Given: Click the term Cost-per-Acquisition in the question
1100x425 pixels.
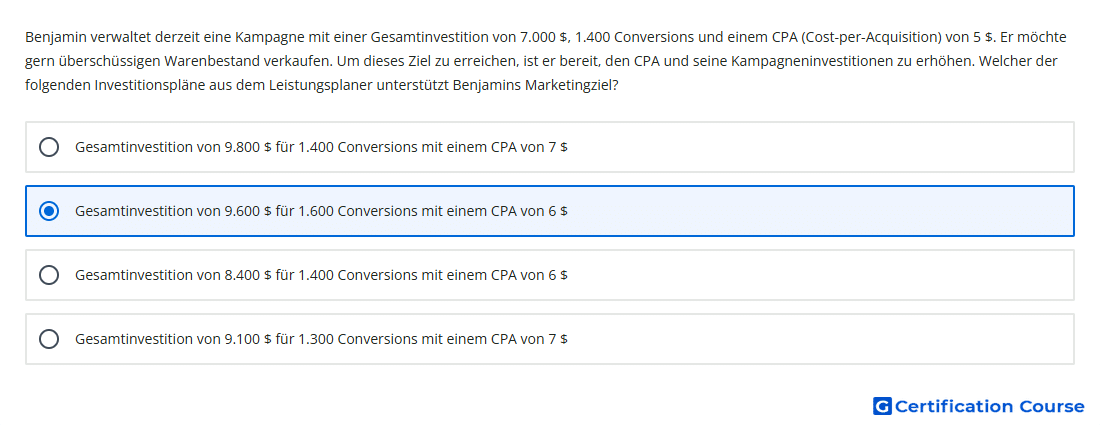Looking at the screenshot, I should 884,36.
